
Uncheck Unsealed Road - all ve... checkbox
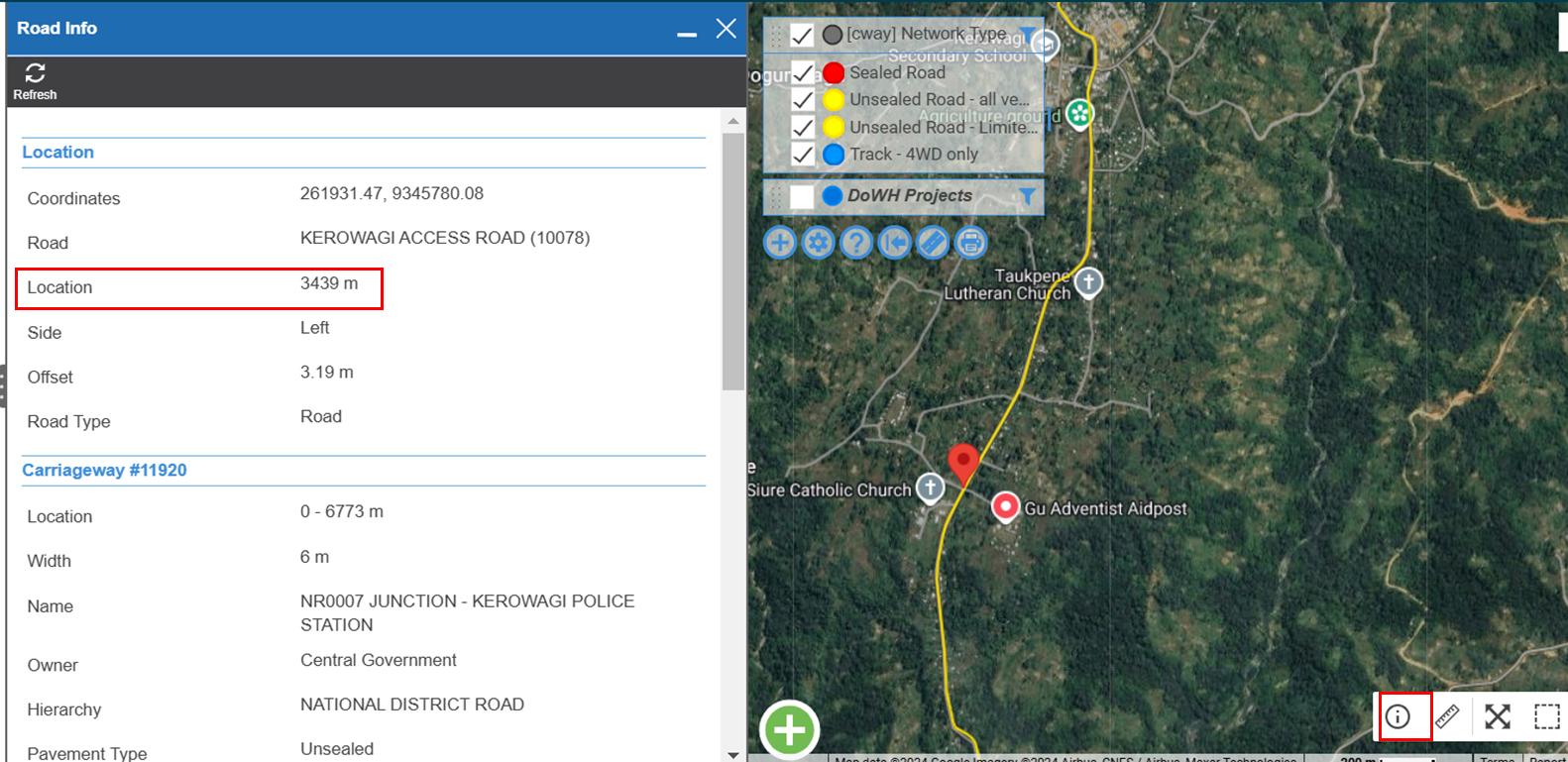tap(803, 100)
